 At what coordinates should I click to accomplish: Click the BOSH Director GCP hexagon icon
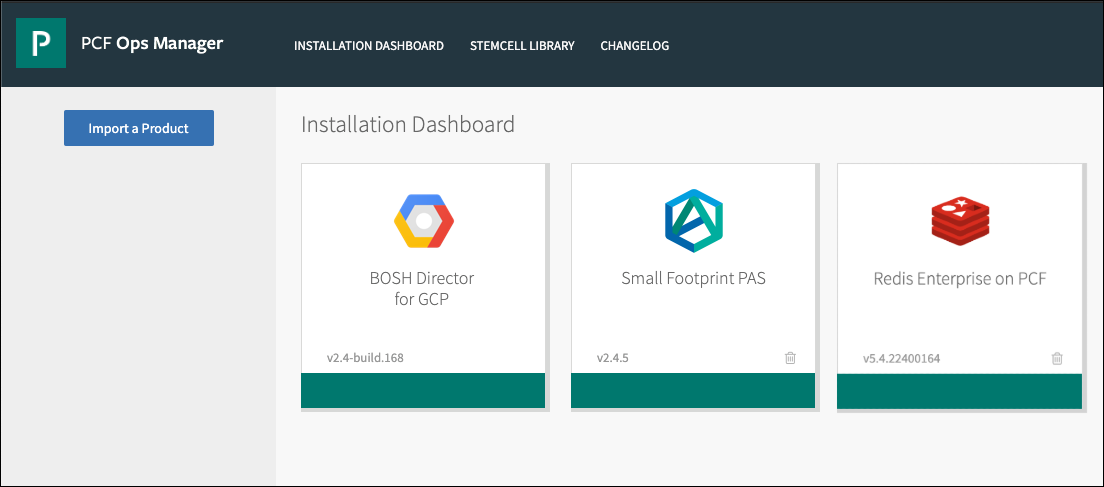point(423,221)
